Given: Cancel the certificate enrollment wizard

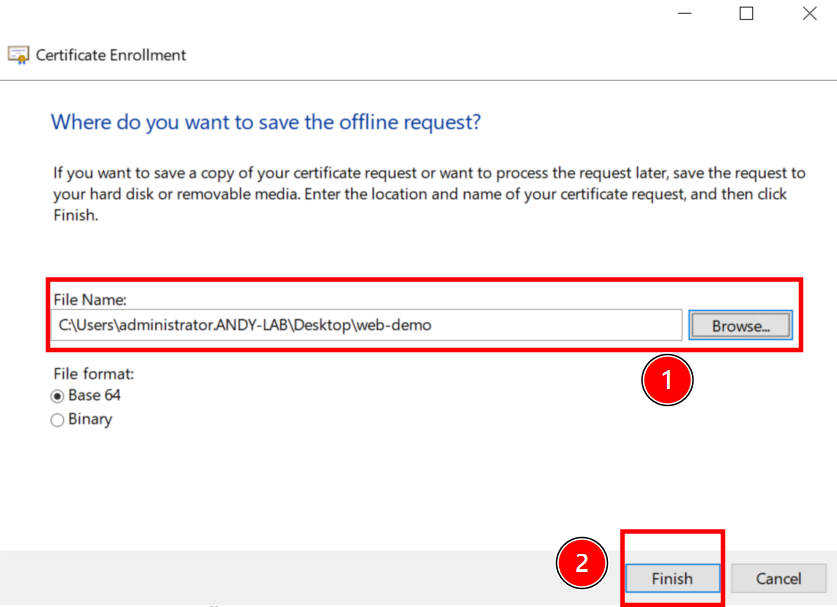Looking at the screenshot, I should coord(778,578).
